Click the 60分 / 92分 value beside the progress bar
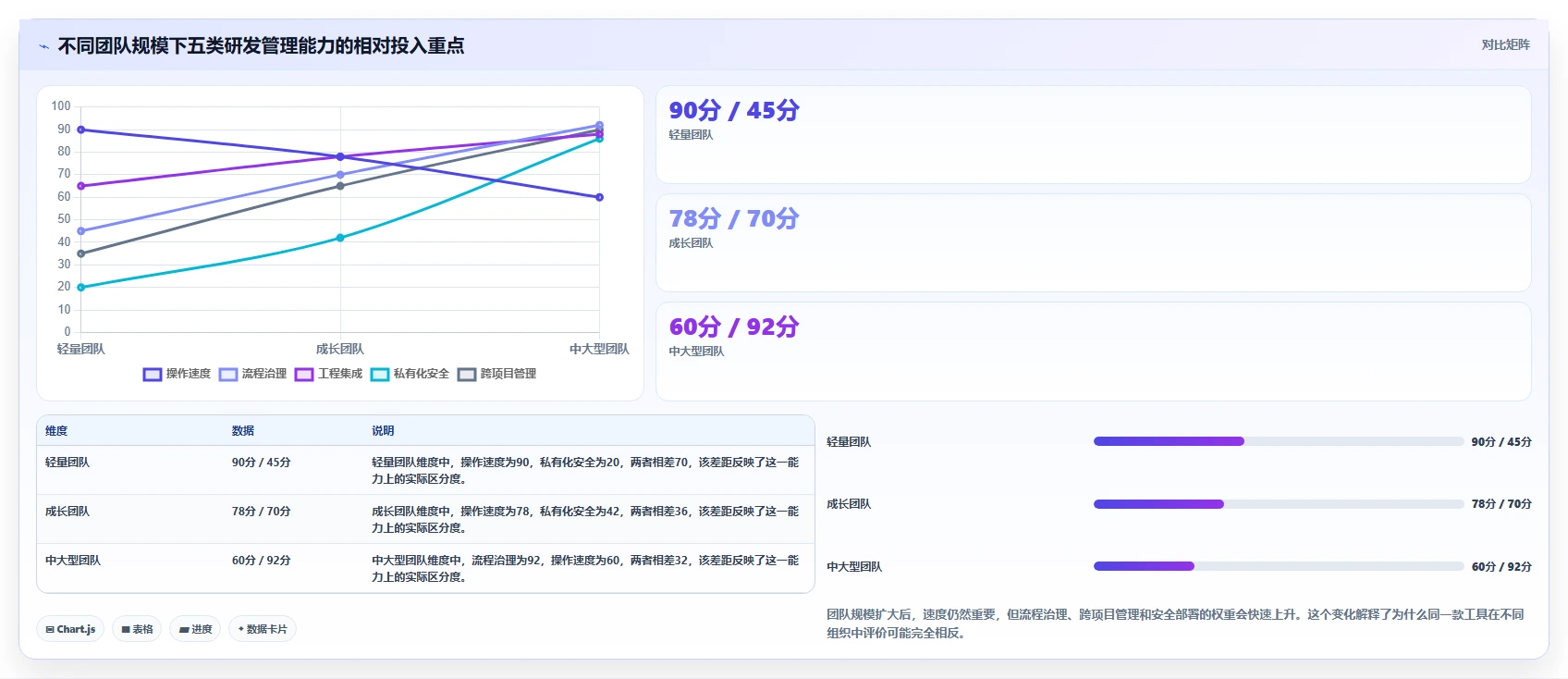The height and width of the screenshot is (679, 1568). pos(1501,567)
